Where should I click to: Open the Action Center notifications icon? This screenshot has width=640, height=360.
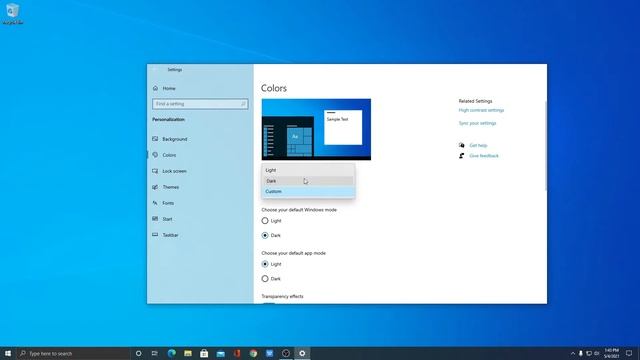(x=629, y=353)
